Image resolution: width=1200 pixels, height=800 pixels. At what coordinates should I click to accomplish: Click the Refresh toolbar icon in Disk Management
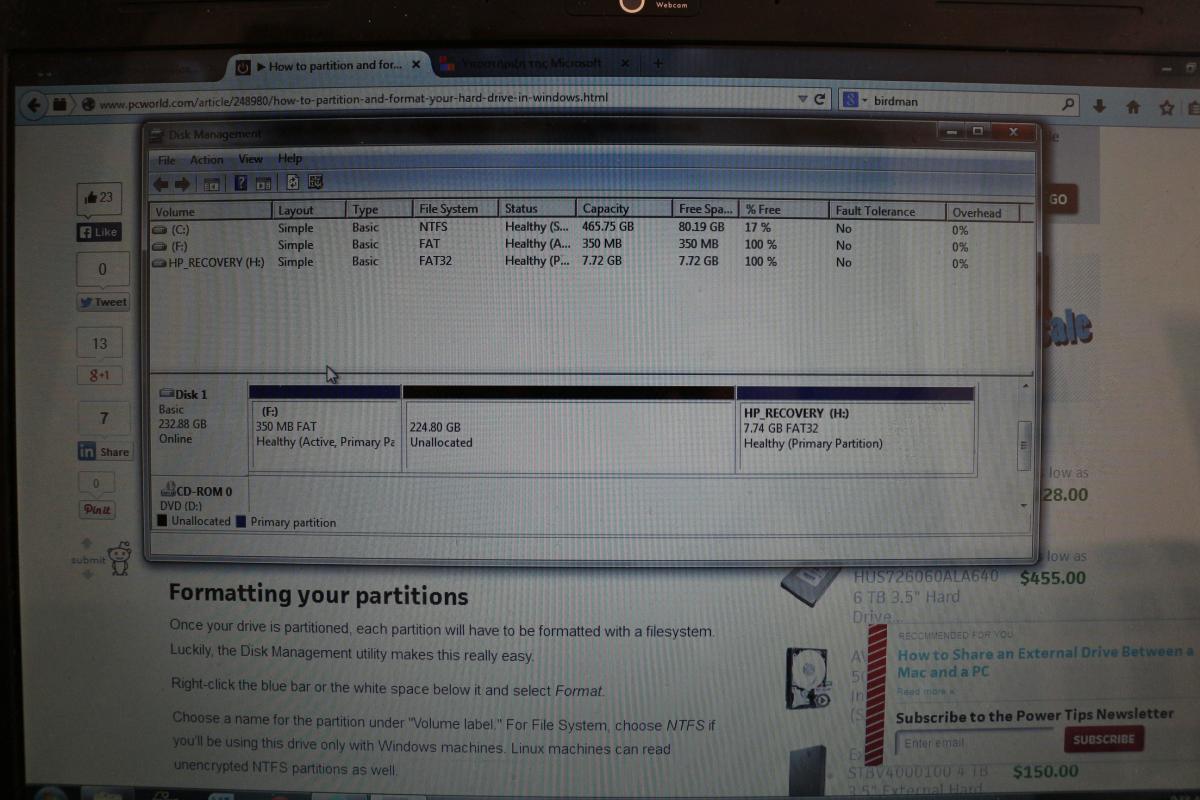(293, 183)
